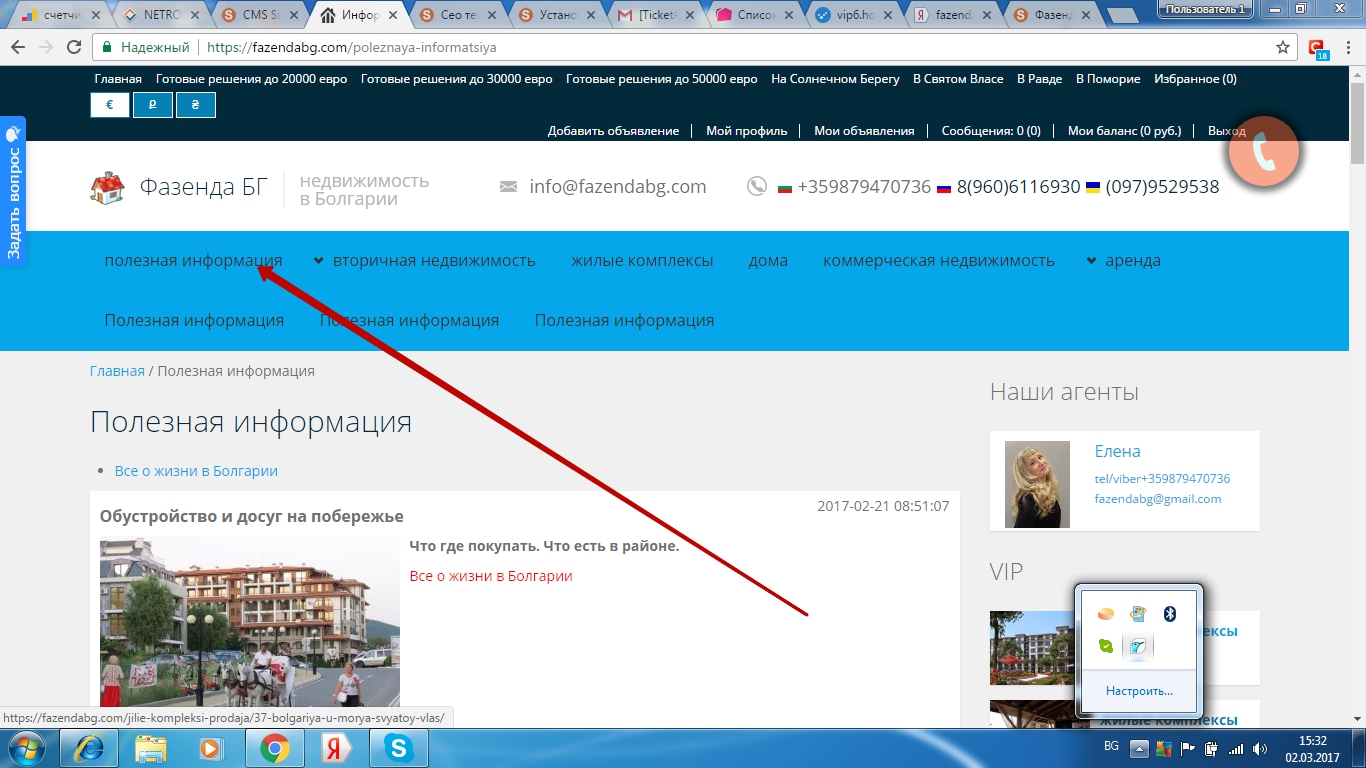Open Windows Media Player from taskbar
The width and height of the screenshot is (1366, 768).
(x=211, y=748)
